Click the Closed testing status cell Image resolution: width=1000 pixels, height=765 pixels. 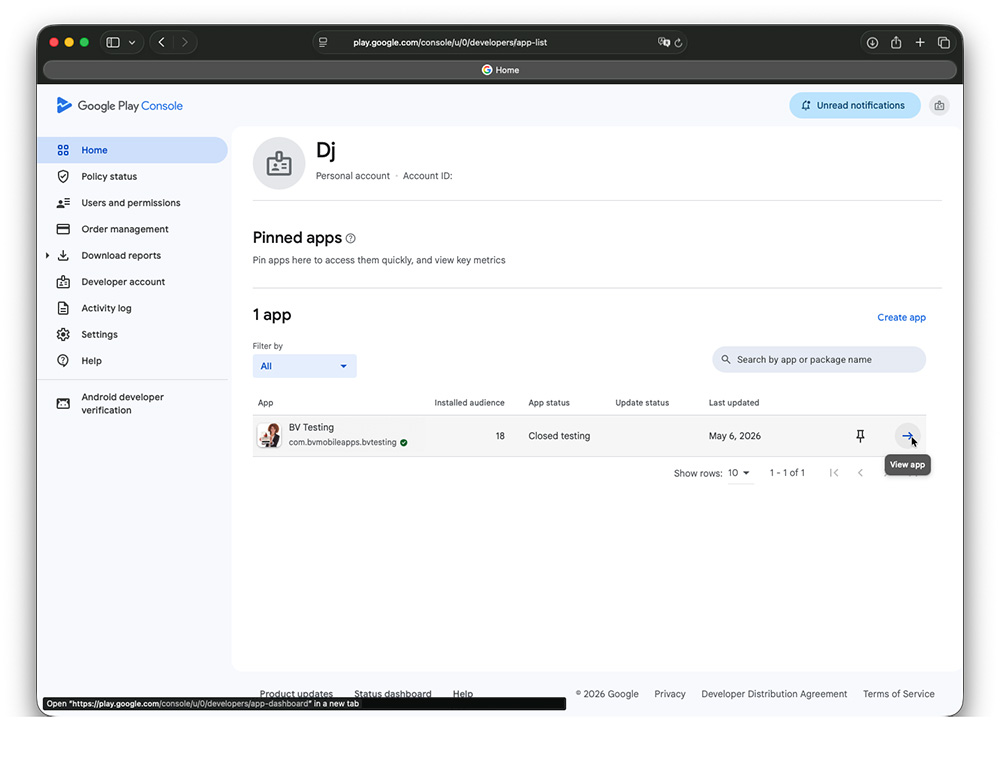tap(559, 436)
